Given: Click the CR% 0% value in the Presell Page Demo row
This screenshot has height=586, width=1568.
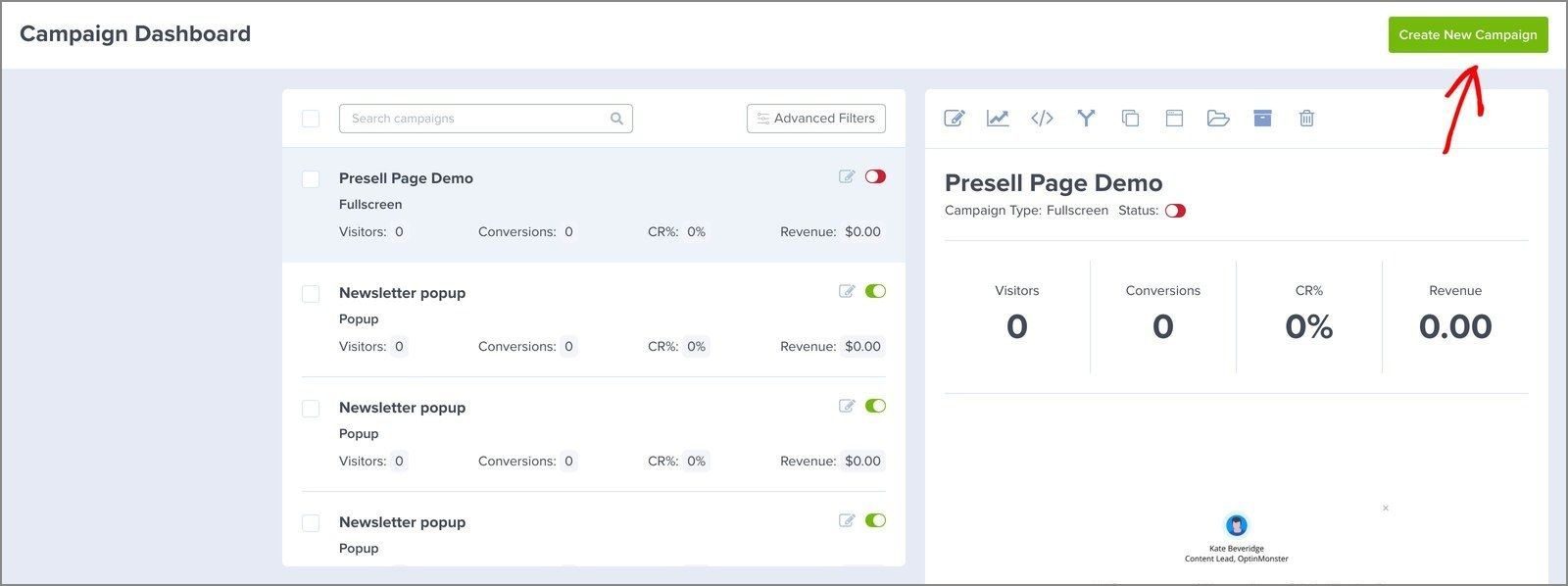Looking at the screenshot, I should click(x=696, y=232).
